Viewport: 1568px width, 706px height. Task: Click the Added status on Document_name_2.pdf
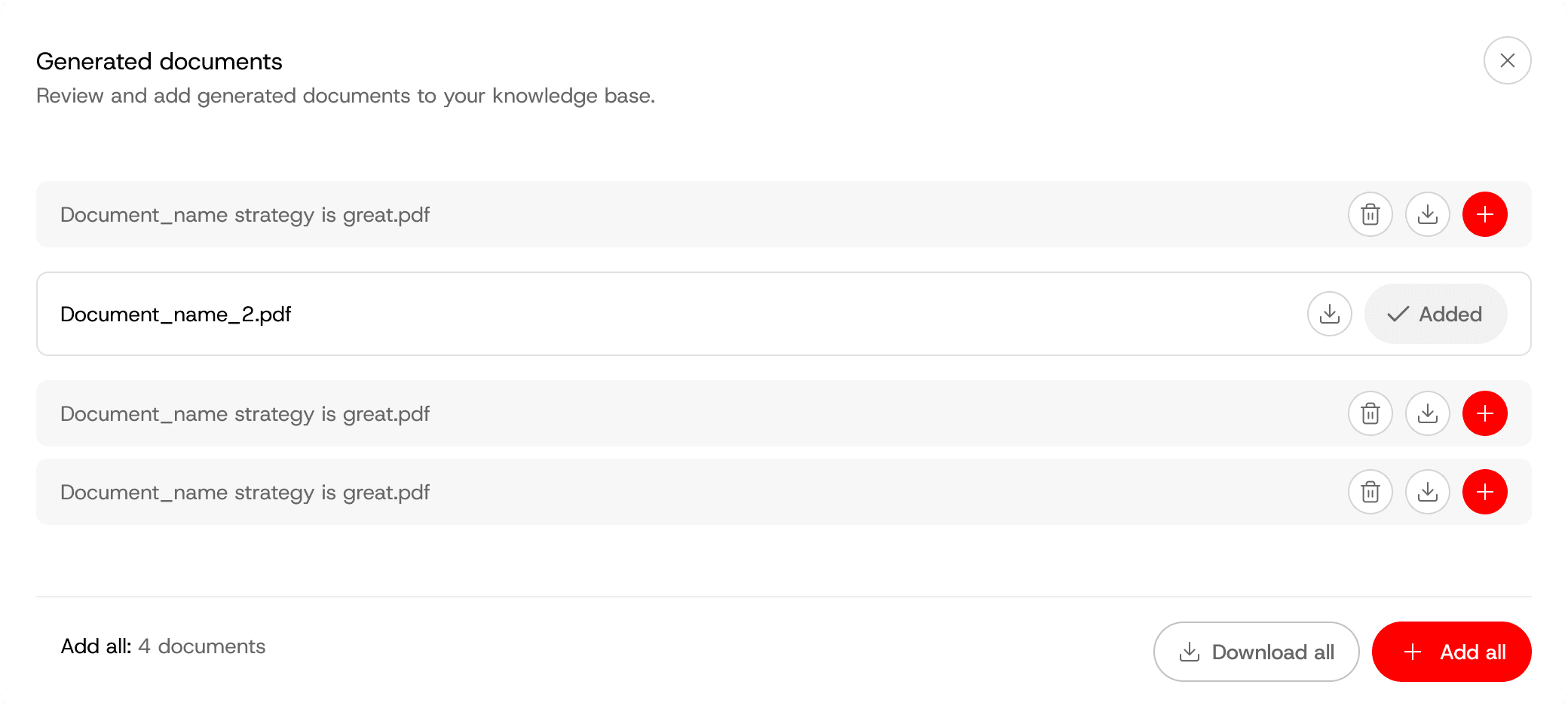(1436, 314)
